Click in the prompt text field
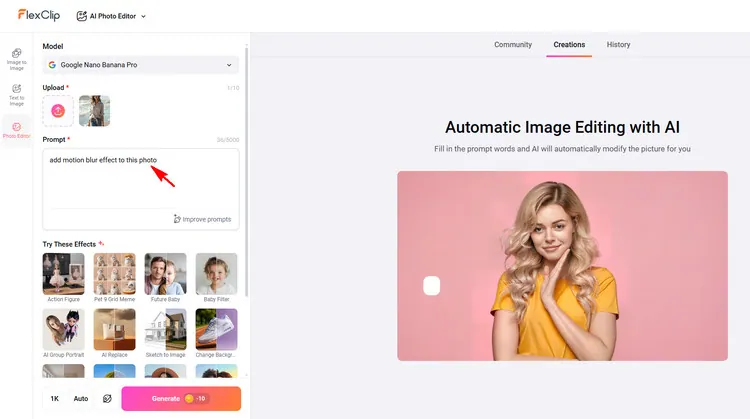750x419 pixels. [x=140, y=185]
